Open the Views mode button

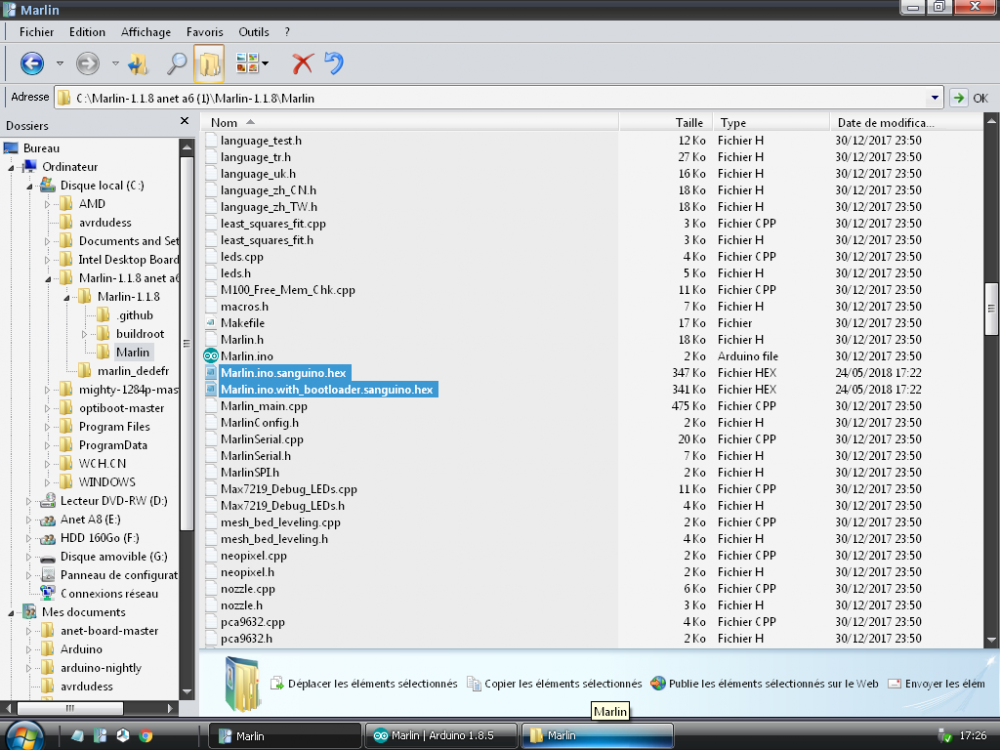click(247, 63)
